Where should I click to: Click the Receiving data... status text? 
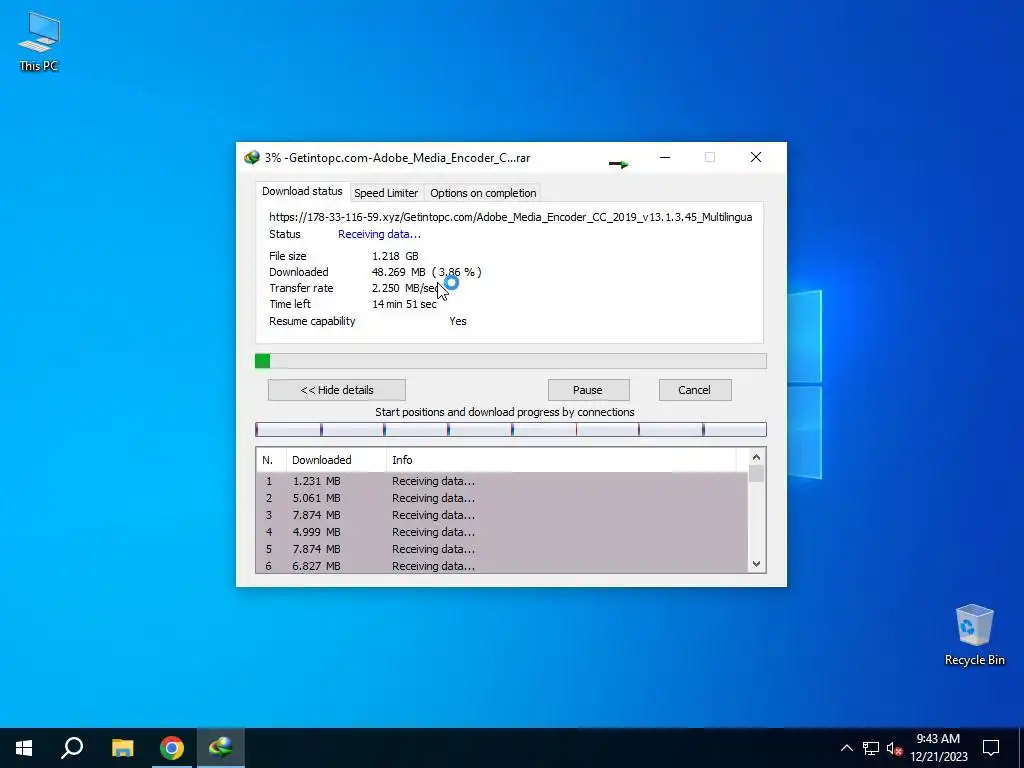pos(379,234)
